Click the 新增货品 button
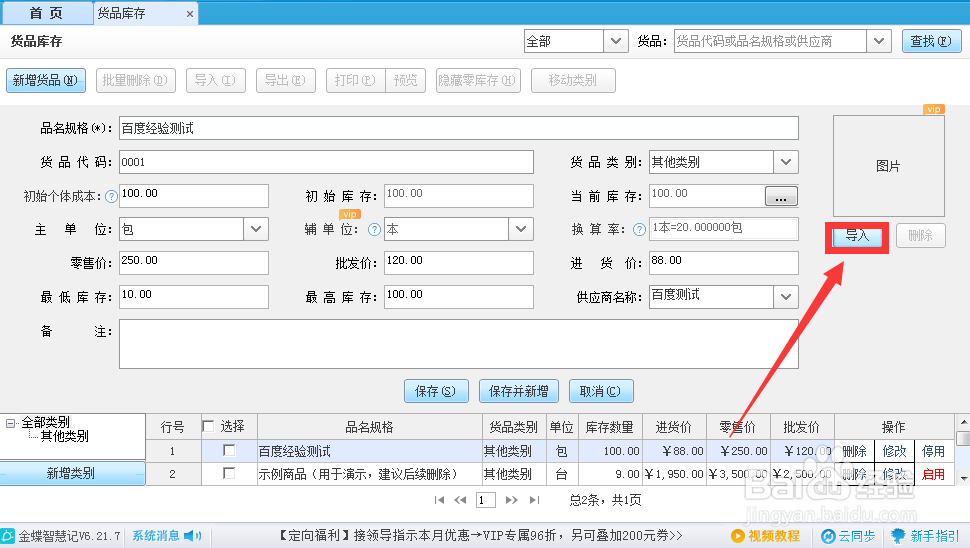The height and width of the screenshot is (548, 970). 46,80
